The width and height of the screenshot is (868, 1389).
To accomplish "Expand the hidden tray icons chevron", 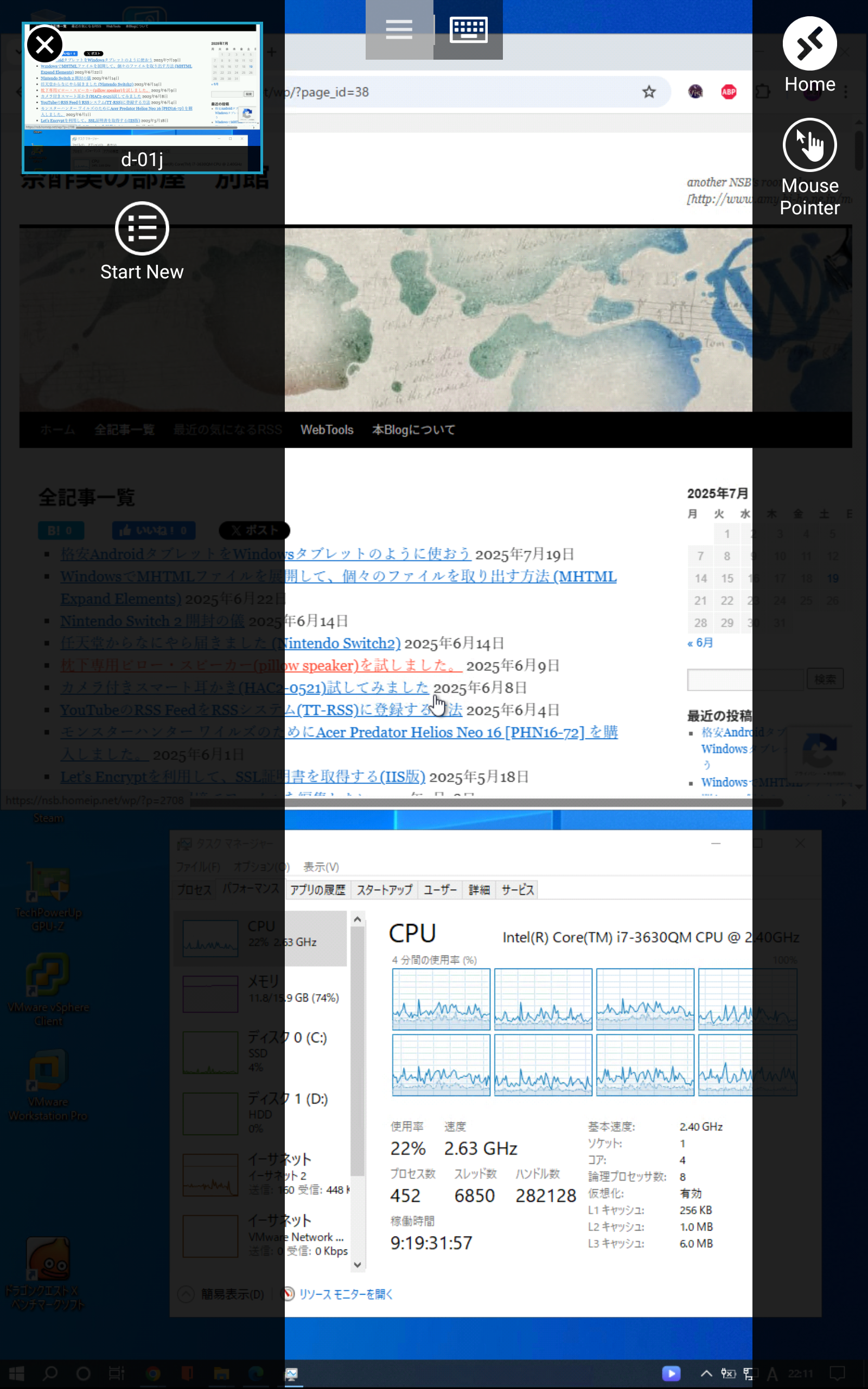I will [706, 1373].
